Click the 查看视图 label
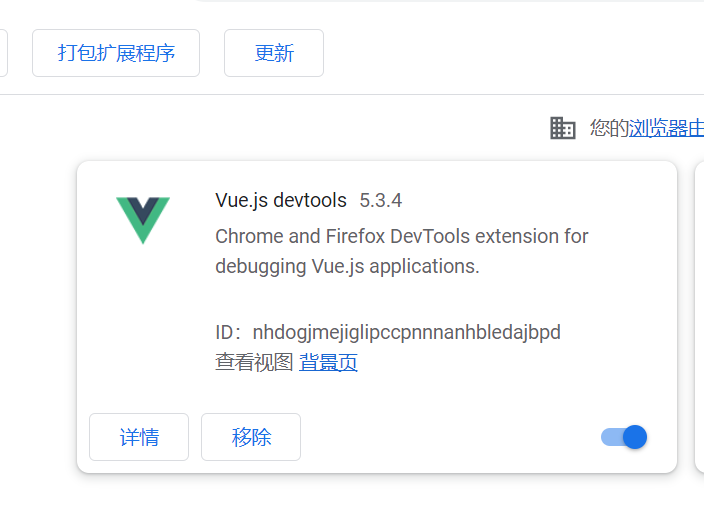704x513 pixels. [254, 363]
